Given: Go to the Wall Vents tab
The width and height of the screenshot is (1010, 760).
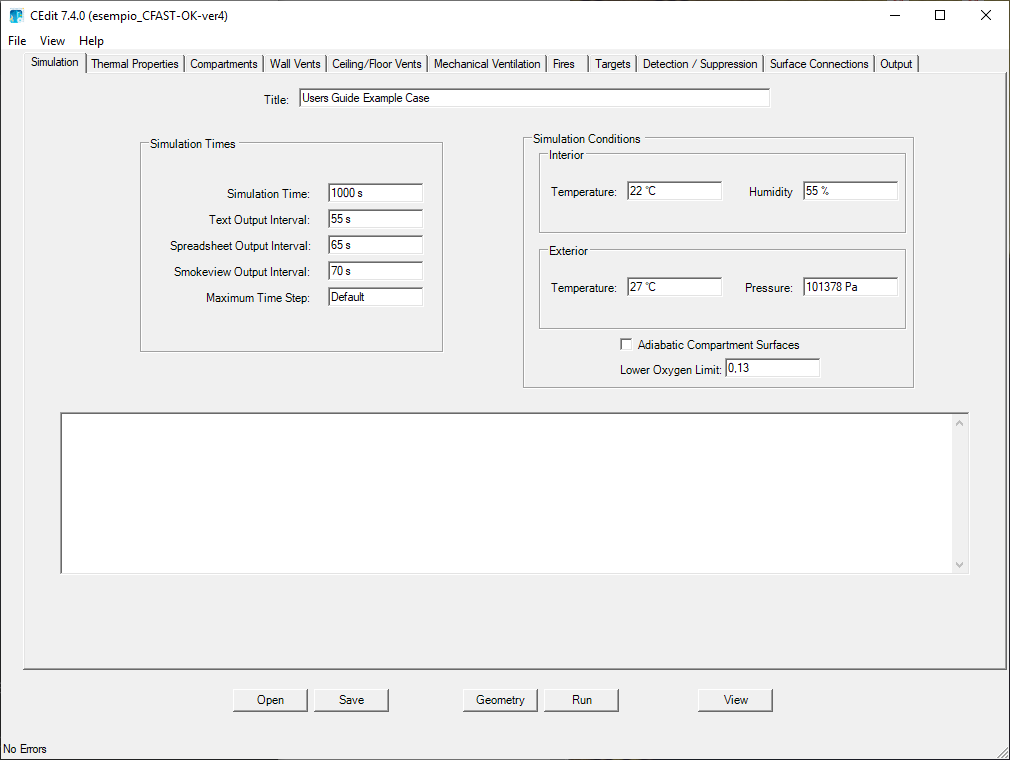Looking at the screenshot, I should click(295, 64).
